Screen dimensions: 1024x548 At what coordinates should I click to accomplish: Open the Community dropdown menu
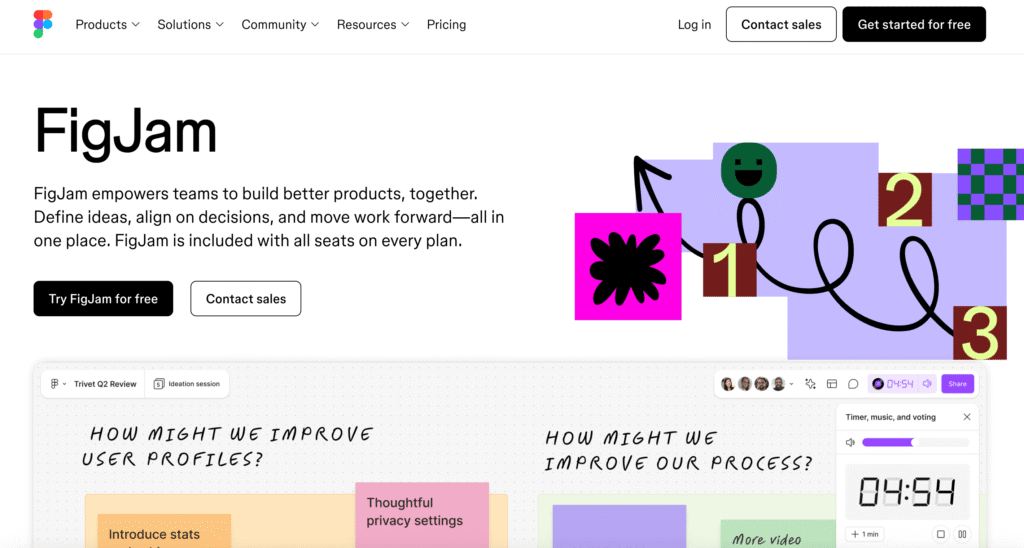(280, 24)
